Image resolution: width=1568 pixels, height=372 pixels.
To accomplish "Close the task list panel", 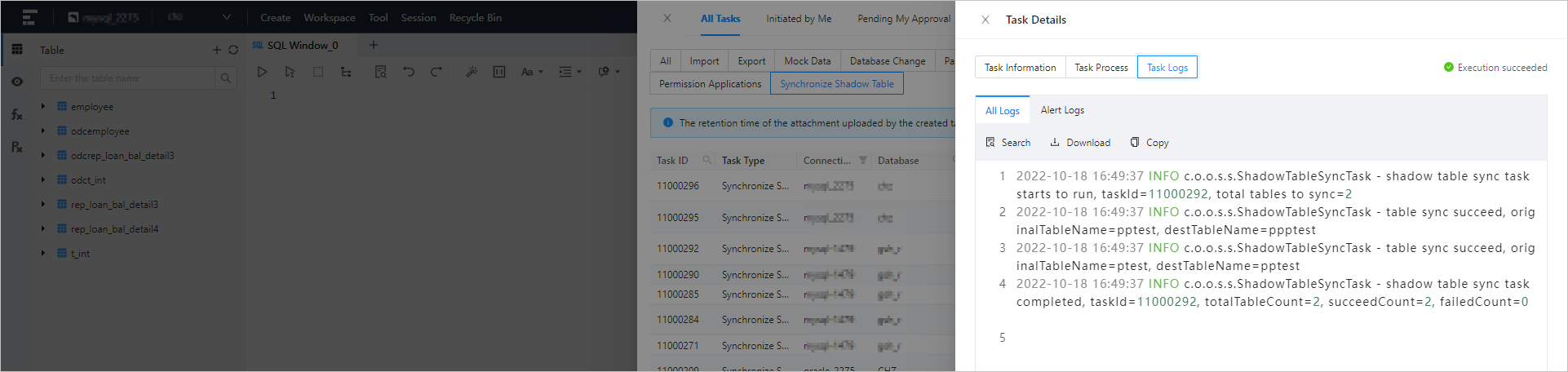I will coord(667,18).
